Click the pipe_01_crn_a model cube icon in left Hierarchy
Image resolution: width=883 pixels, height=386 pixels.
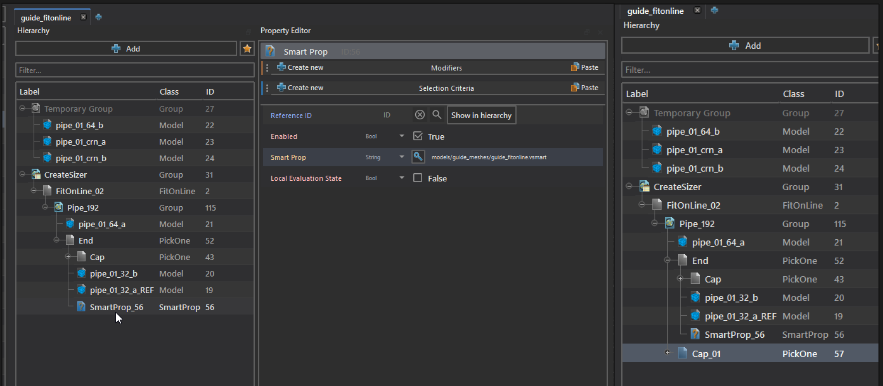[47, 141]
